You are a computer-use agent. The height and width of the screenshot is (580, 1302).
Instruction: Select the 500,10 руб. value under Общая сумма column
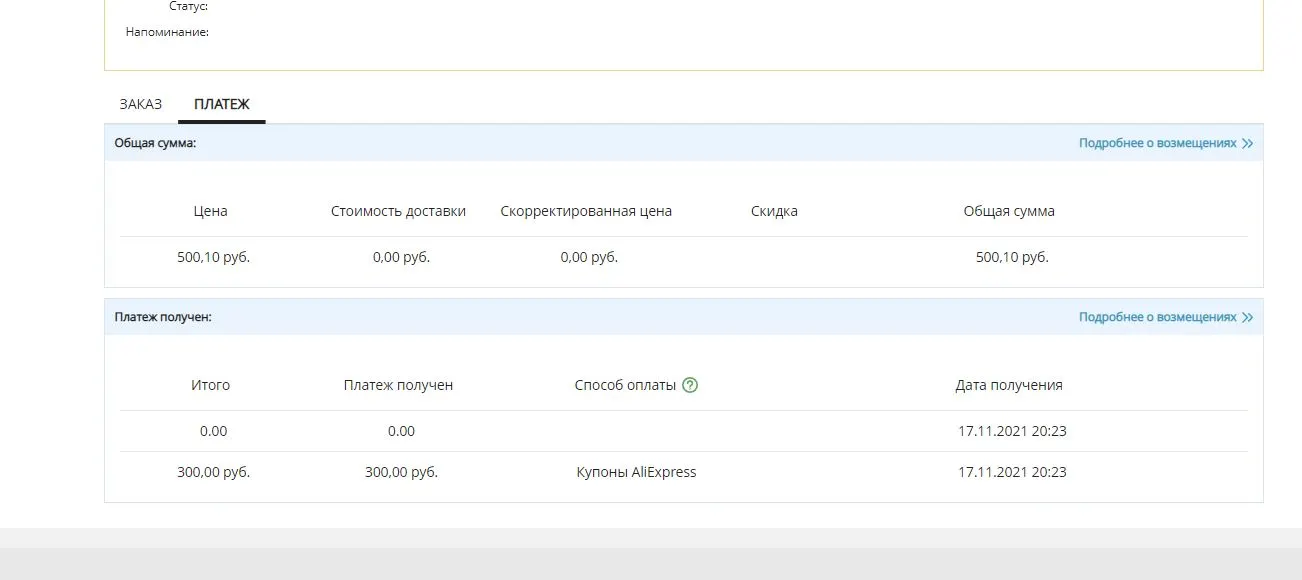tap(1012, 257)
